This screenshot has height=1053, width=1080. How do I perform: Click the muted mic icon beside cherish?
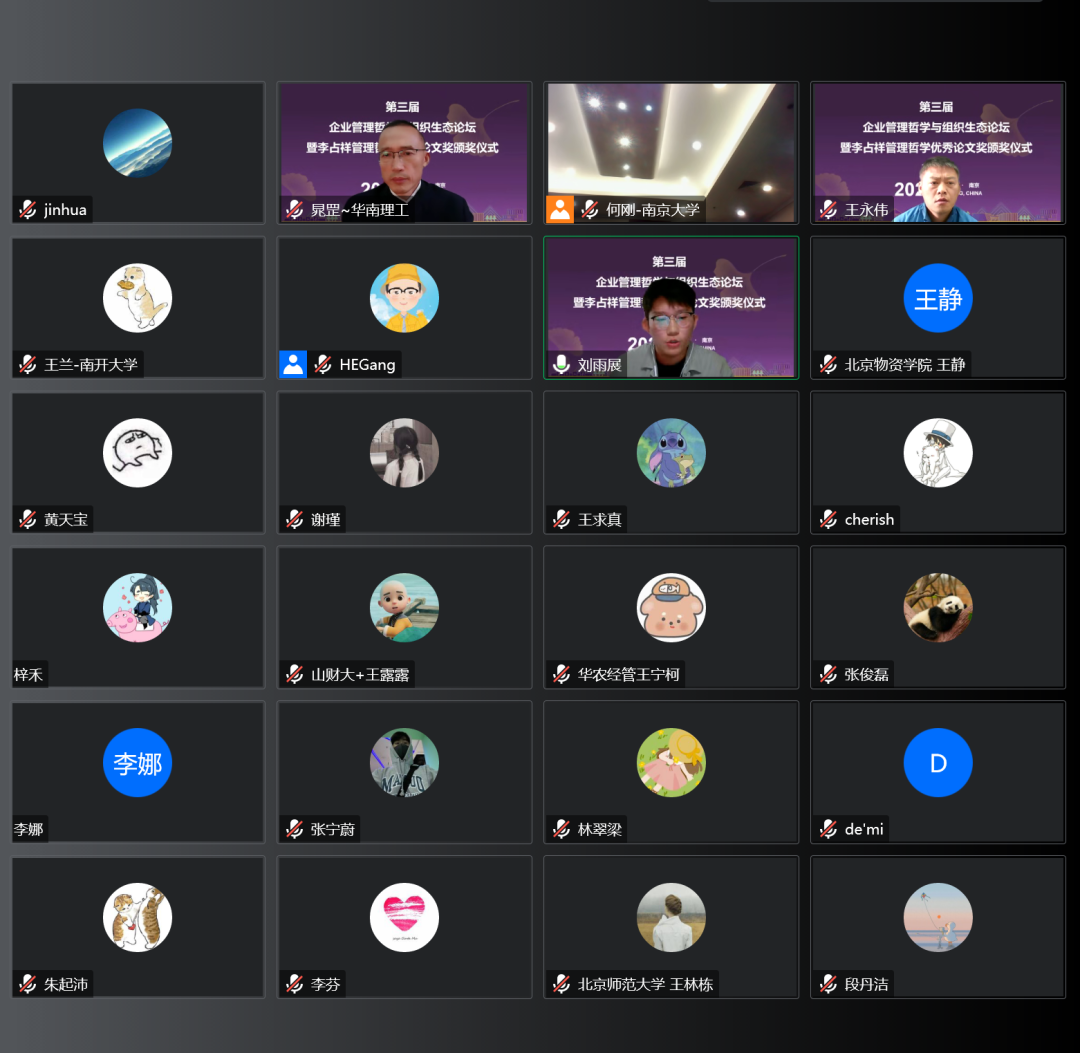click(829, 519)
